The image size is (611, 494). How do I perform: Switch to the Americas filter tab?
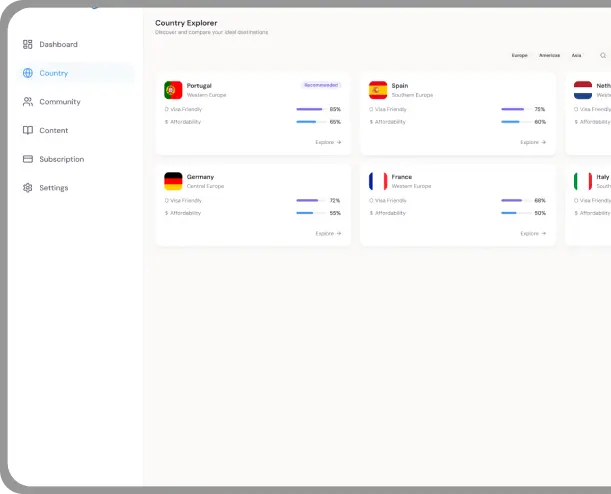click(x=549, y=55)
